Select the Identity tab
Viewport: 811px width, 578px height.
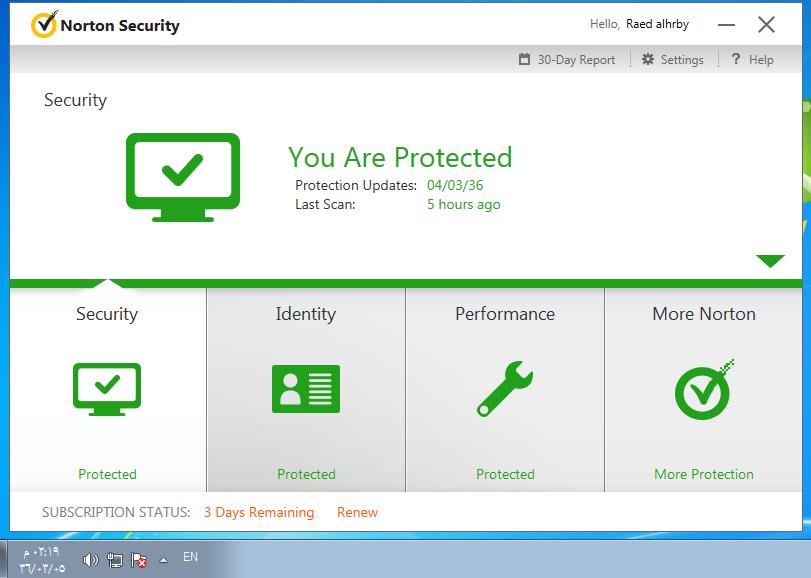pos(306,390)
